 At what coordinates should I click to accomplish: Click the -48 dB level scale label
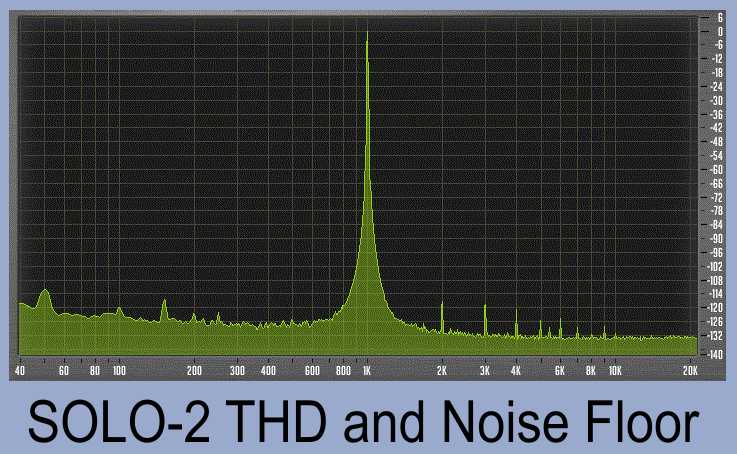pyautogui.click(x=717, y=141)
